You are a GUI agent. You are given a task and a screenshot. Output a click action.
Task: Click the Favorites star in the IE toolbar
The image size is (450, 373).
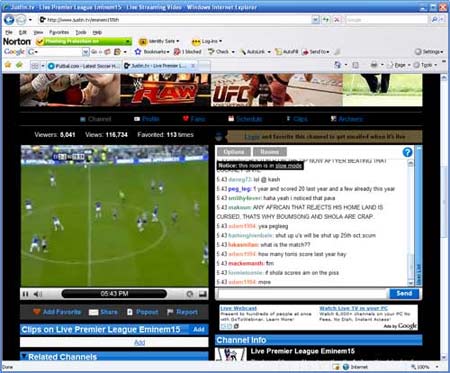[x=8, y=65]
